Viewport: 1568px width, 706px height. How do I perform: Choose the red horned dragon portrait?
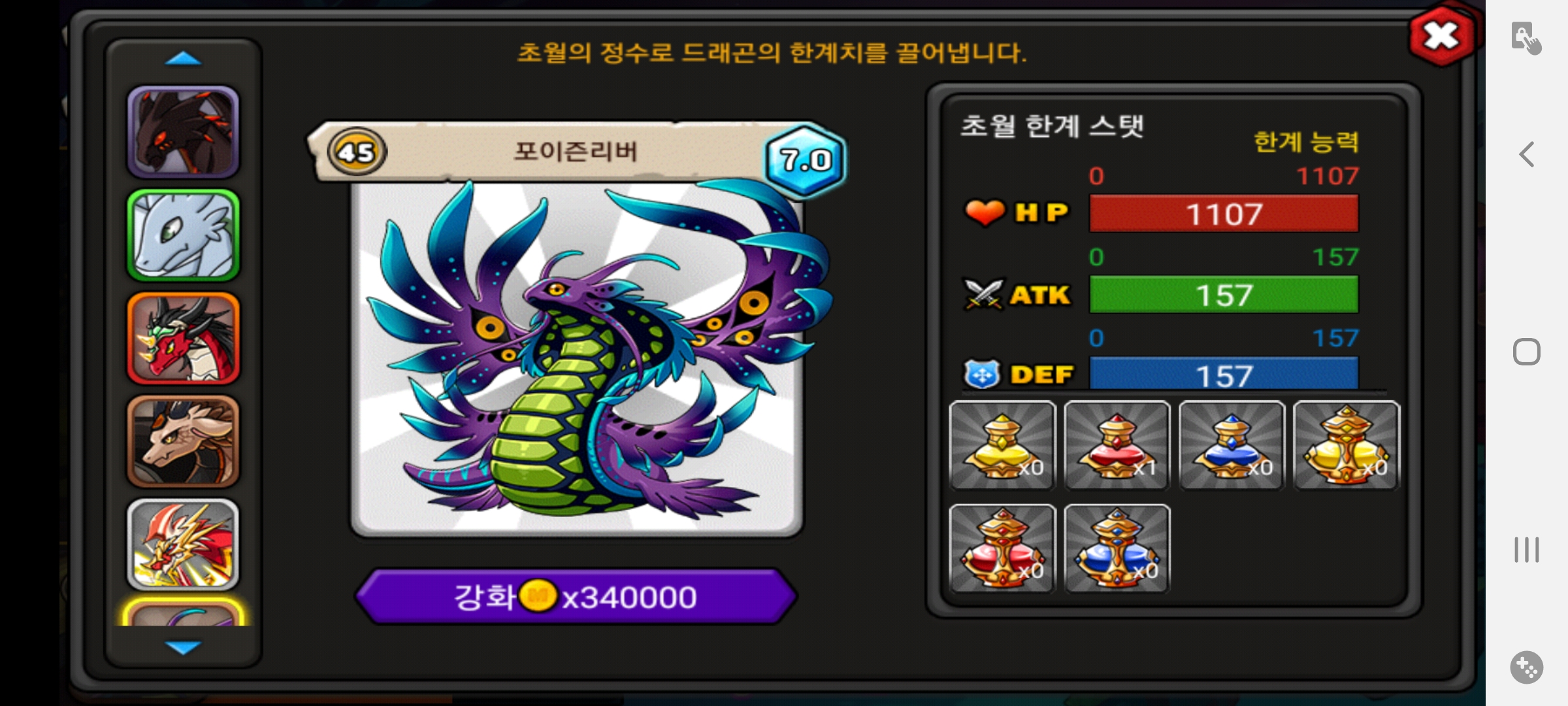[183, 339]
